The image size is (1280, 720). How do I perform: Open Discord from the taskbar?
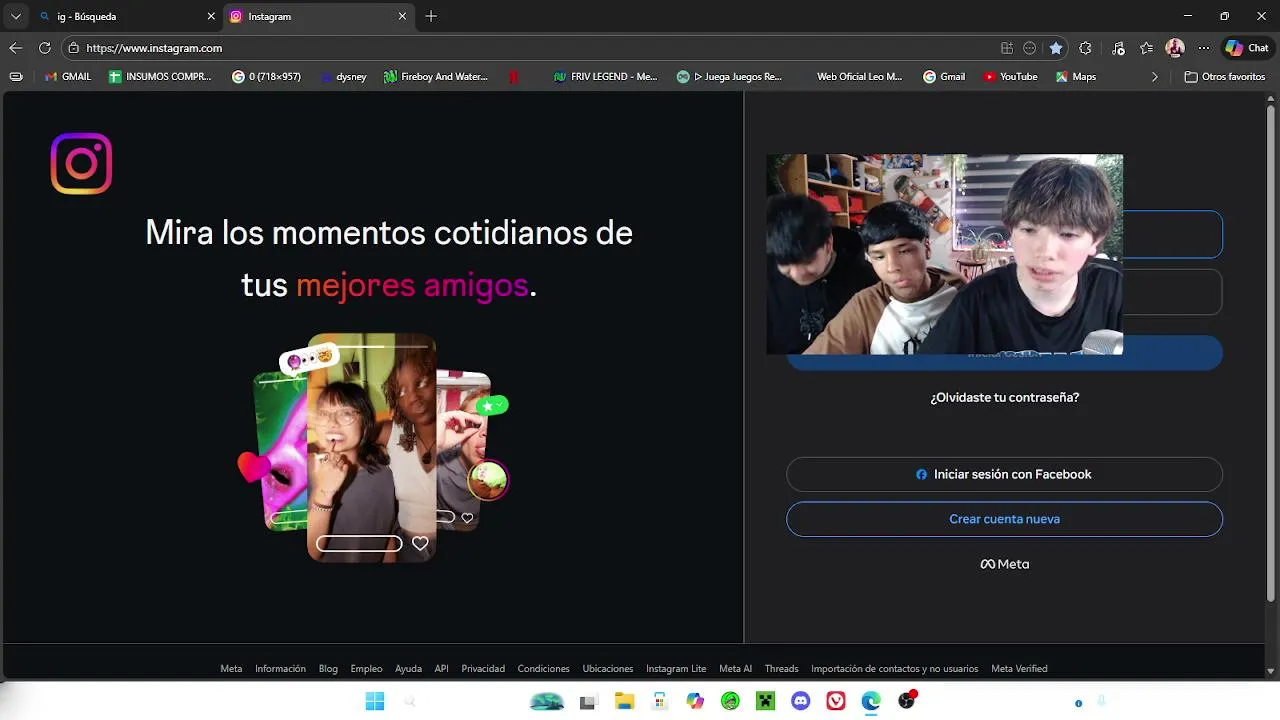[x=800, y=702]
